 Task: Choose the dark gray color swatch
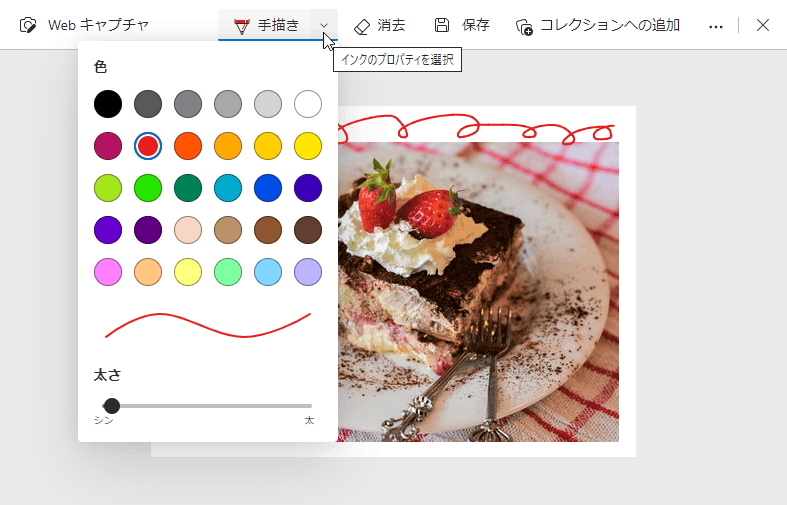click(148, 104)
